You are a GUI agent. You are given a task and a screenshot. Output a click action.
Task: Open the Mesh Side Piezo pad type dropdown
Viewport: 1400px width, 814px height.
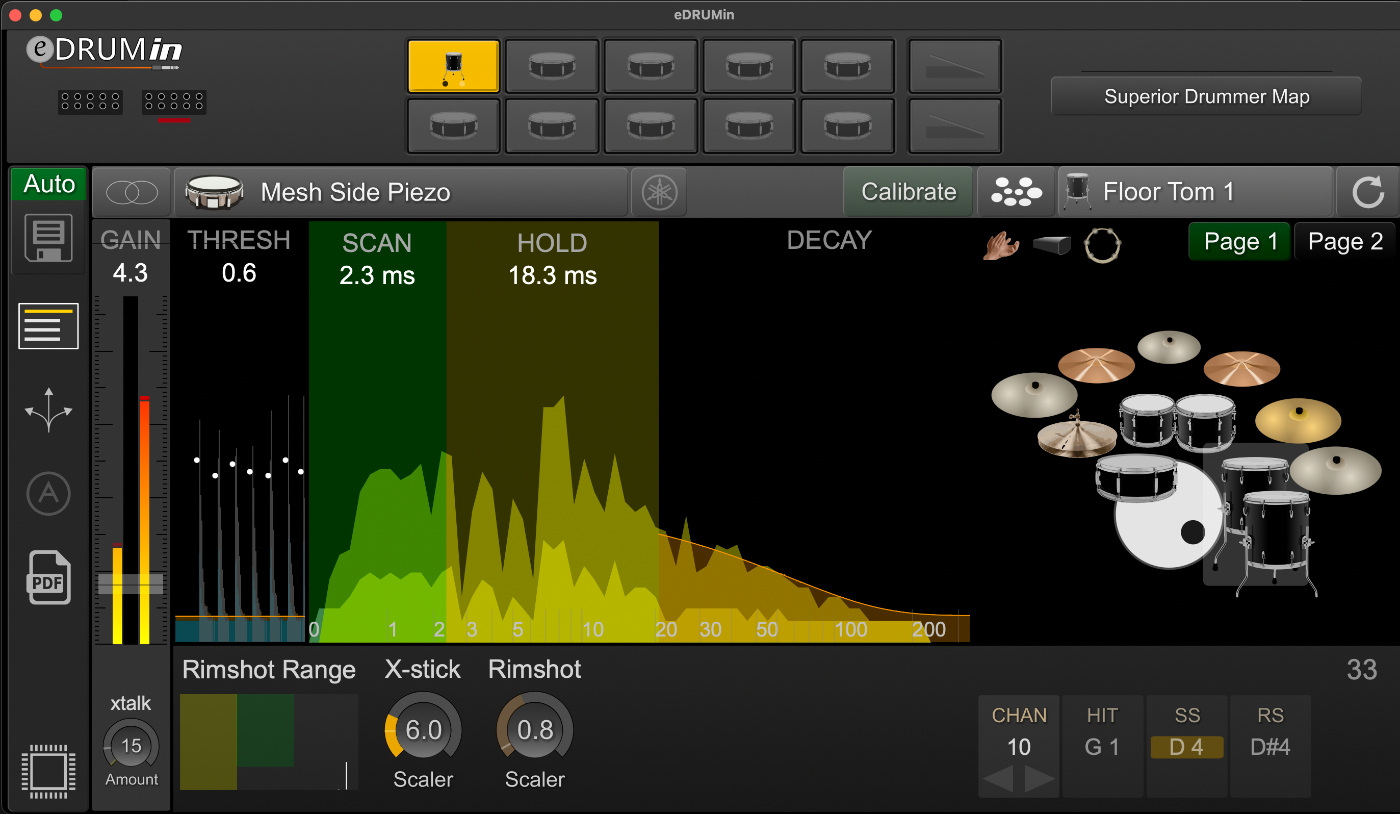coord(401,192)
